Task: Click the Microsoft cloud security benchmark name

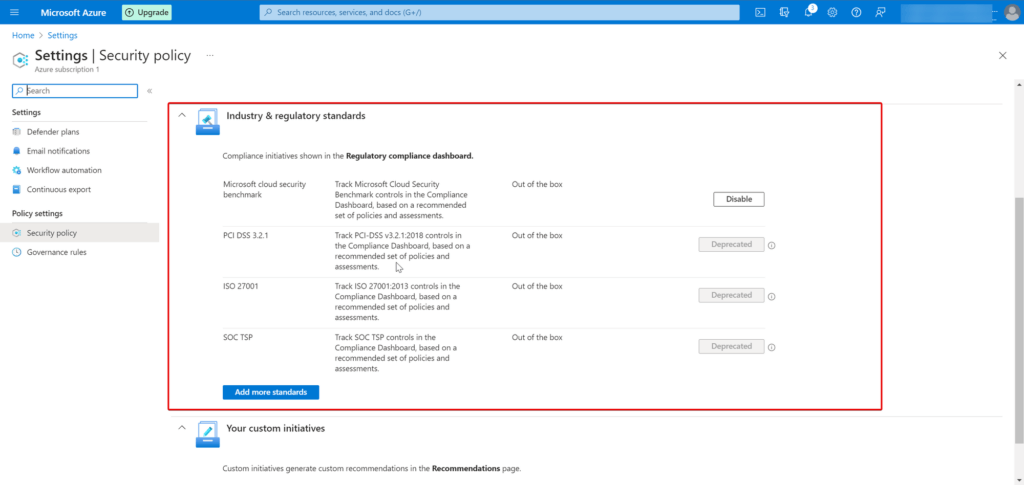Action: tap(264, 189)
